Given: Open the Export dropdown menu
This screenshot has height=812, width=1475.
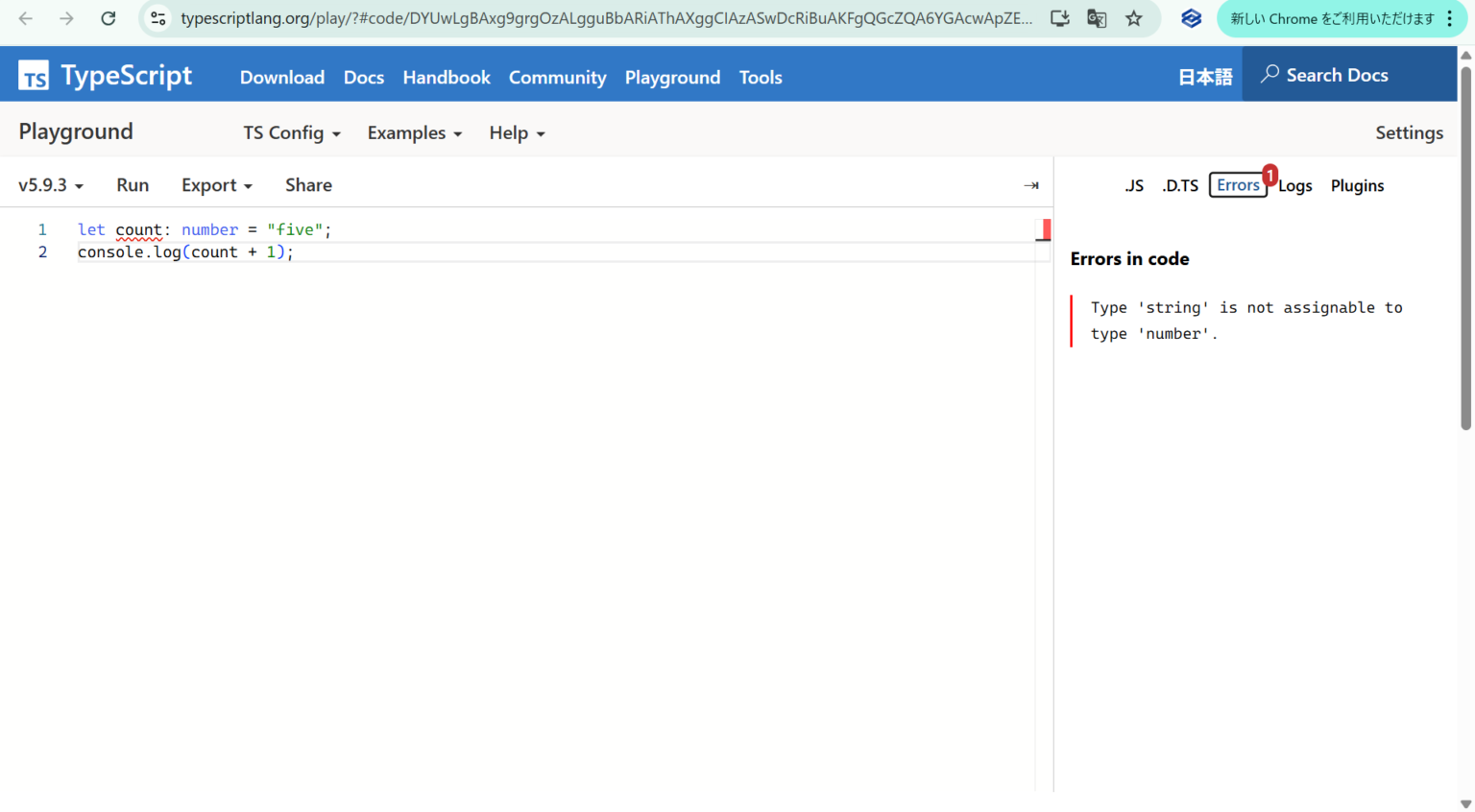Looking at the screenshot, I should click(216, 184).
